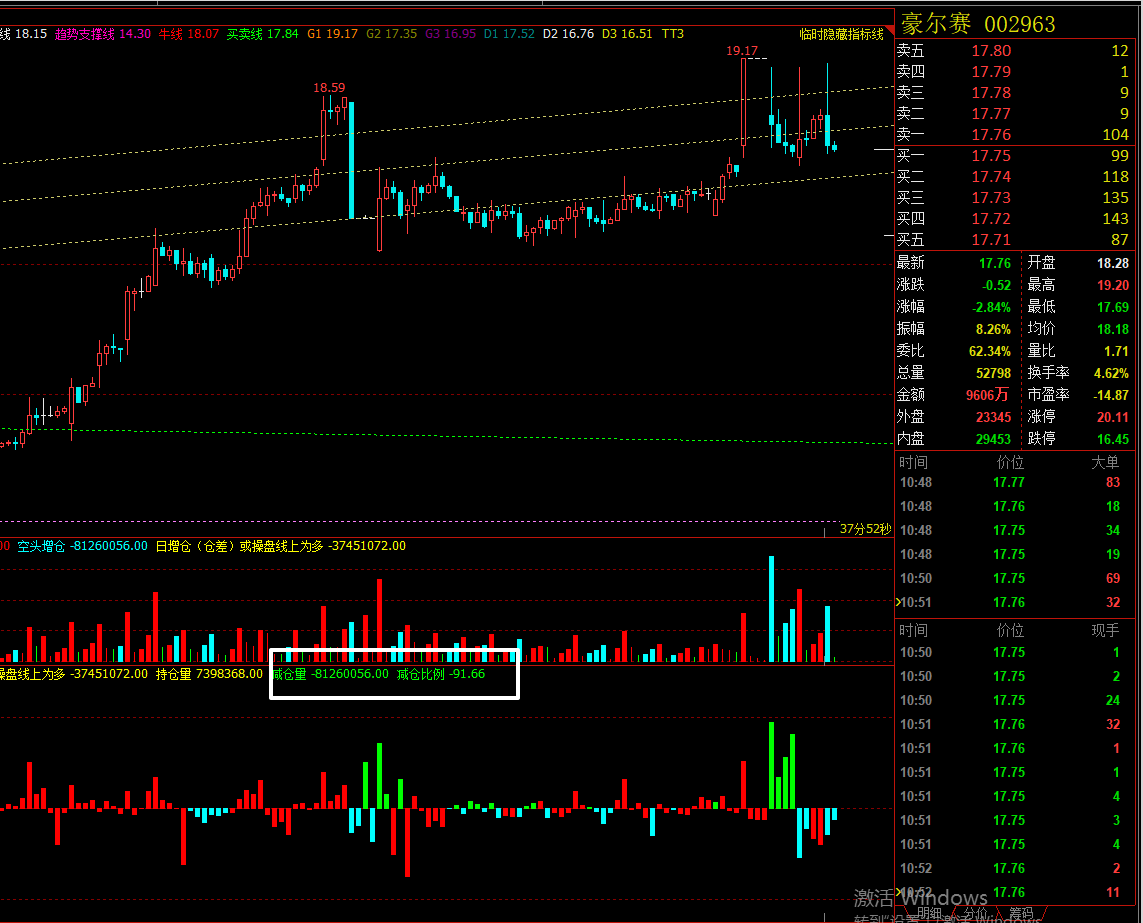Click the 现手 column header
Screen dimensions: 1143x923
[1105, 631]
